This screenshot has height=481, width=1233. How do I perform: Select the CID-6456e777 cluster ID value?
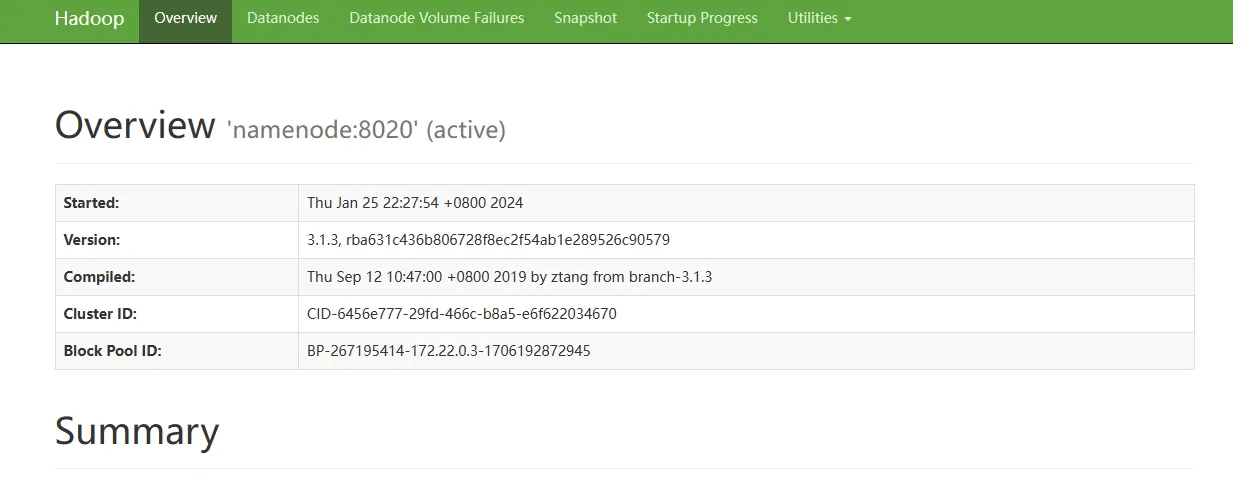(461, 314)
